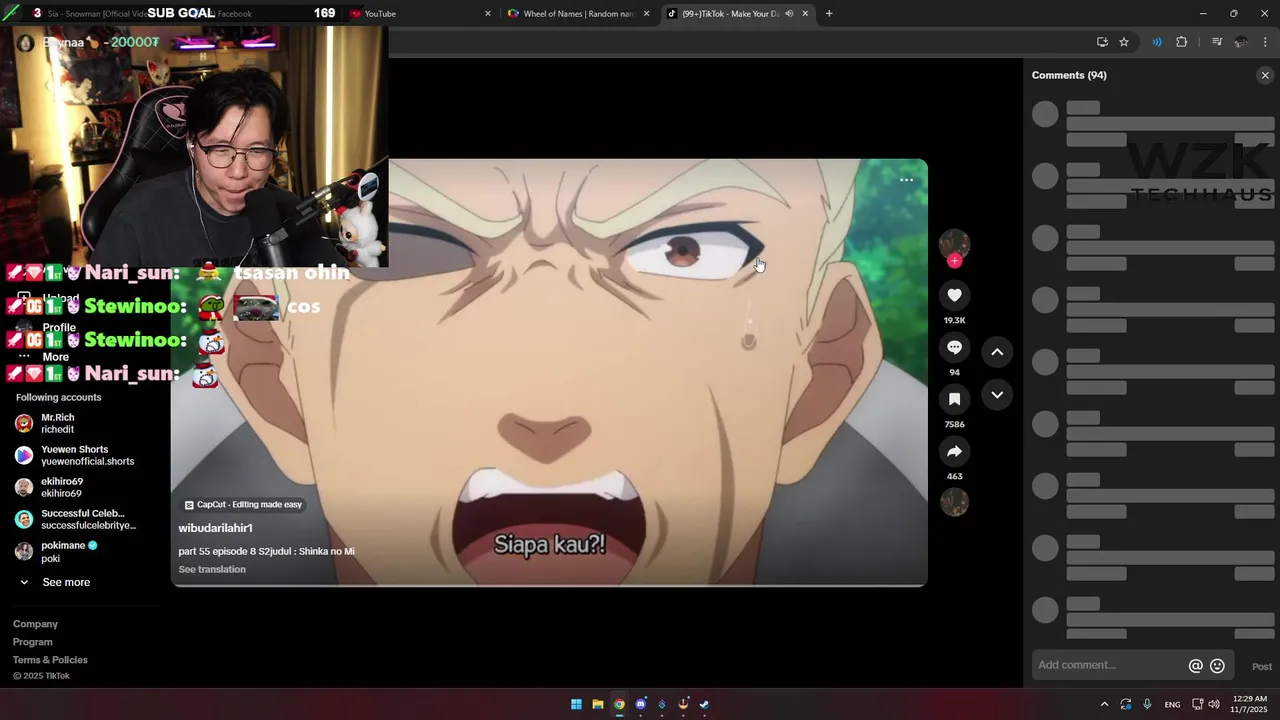Open the volume tray icon
The height and width of the screenshot is (720, 1280).
(x=1214, y=704)
